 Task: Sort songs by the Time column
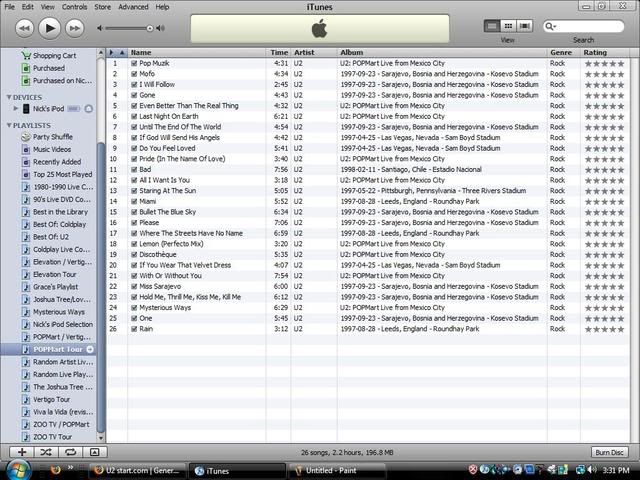point(278,53)
